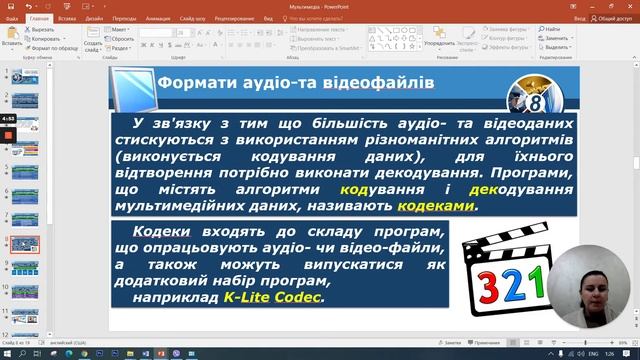Copy the selection with Копировать
The image size is (640, 360).
coord(45,39)
